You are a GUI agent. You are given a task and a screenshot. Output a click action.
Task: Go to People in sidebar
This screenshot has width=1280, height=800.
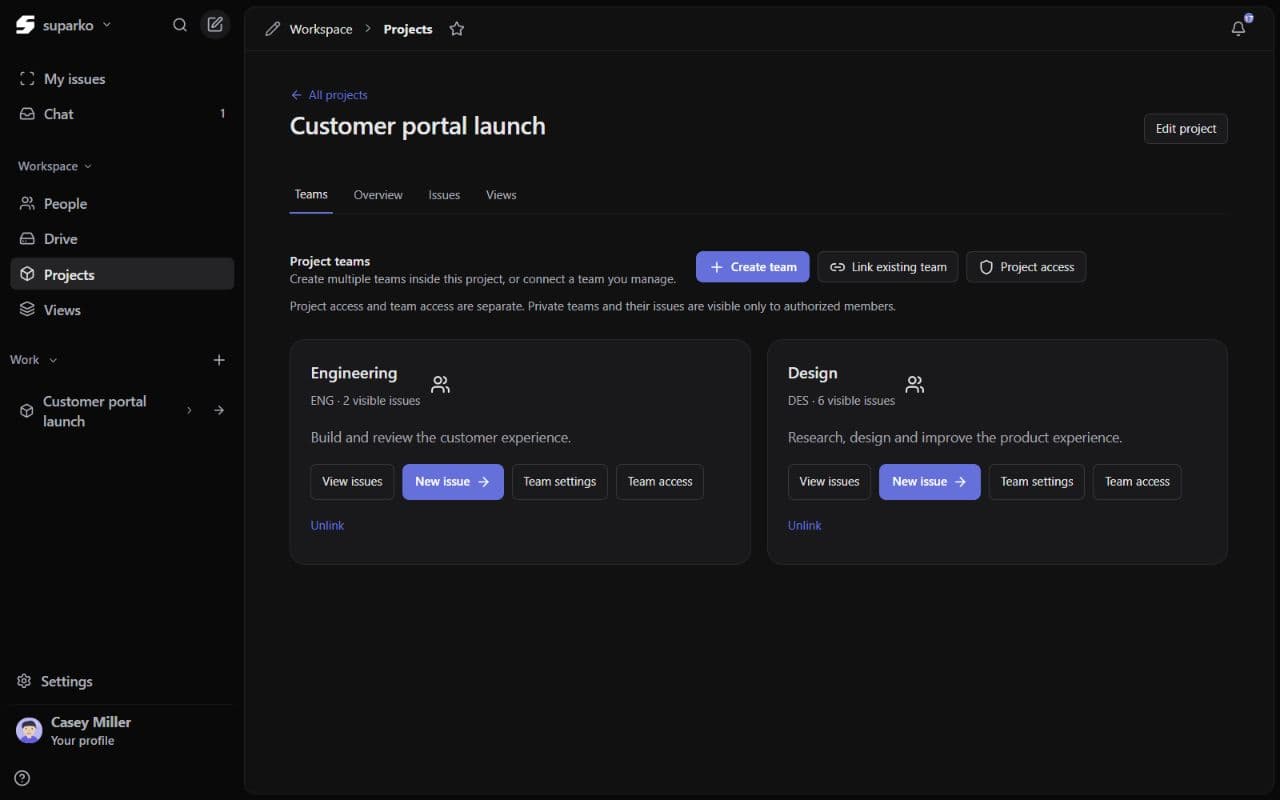[122, 204]
